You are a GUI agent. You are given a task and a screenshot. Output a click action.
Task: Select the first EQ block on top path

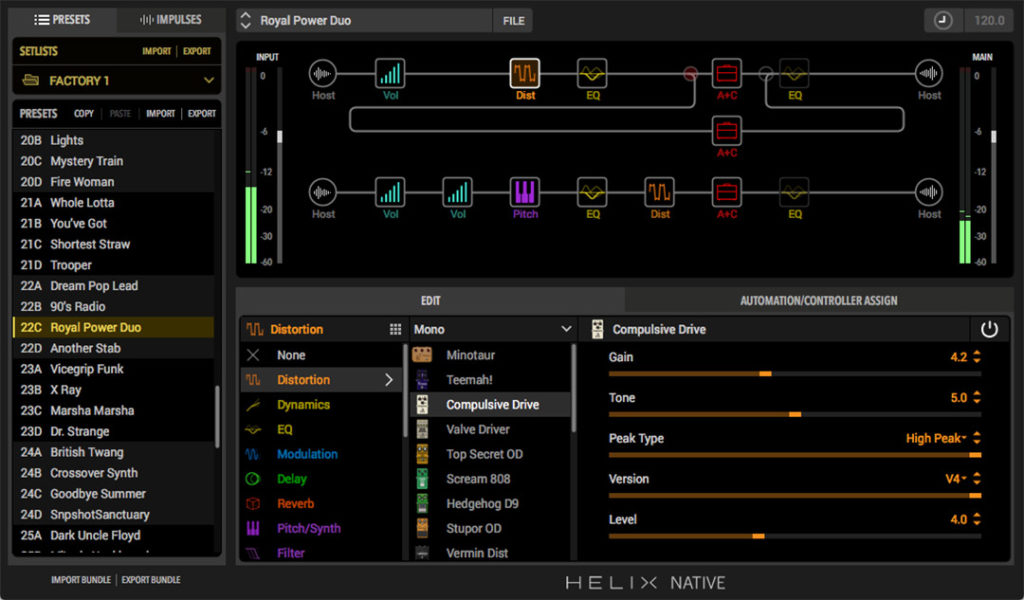592,73
